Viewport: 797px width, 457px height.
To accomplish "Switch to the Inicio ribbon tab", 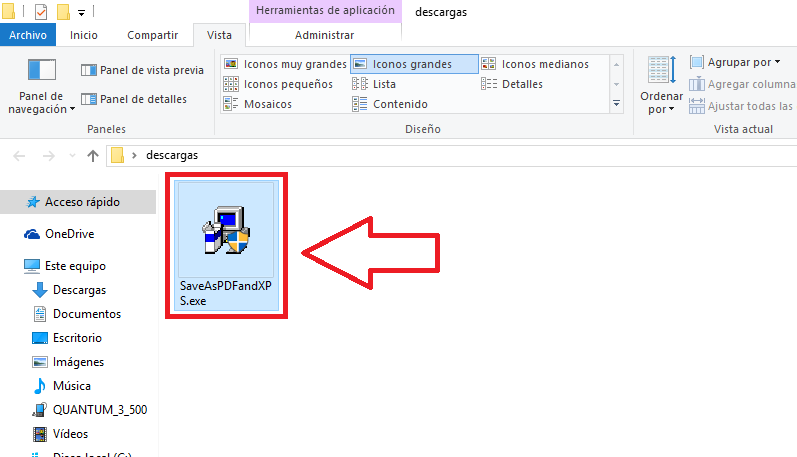I will (84, 35).
